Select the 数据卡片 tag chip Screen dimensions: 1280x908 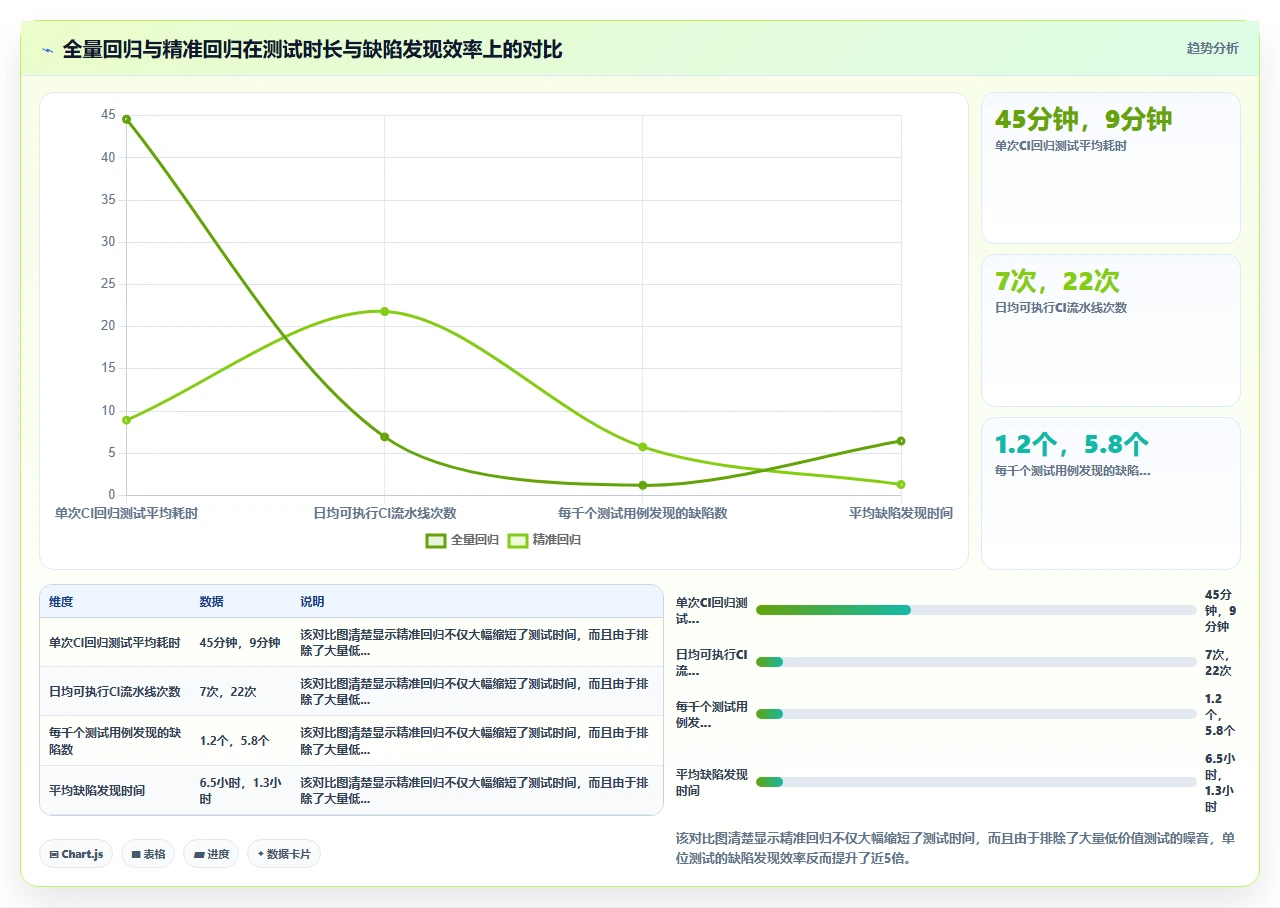pos(284,854)
